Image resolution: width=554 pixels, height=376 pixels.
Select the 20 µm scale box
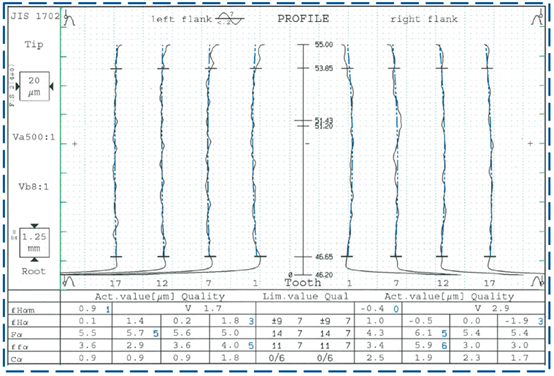[x=34, y=86]
